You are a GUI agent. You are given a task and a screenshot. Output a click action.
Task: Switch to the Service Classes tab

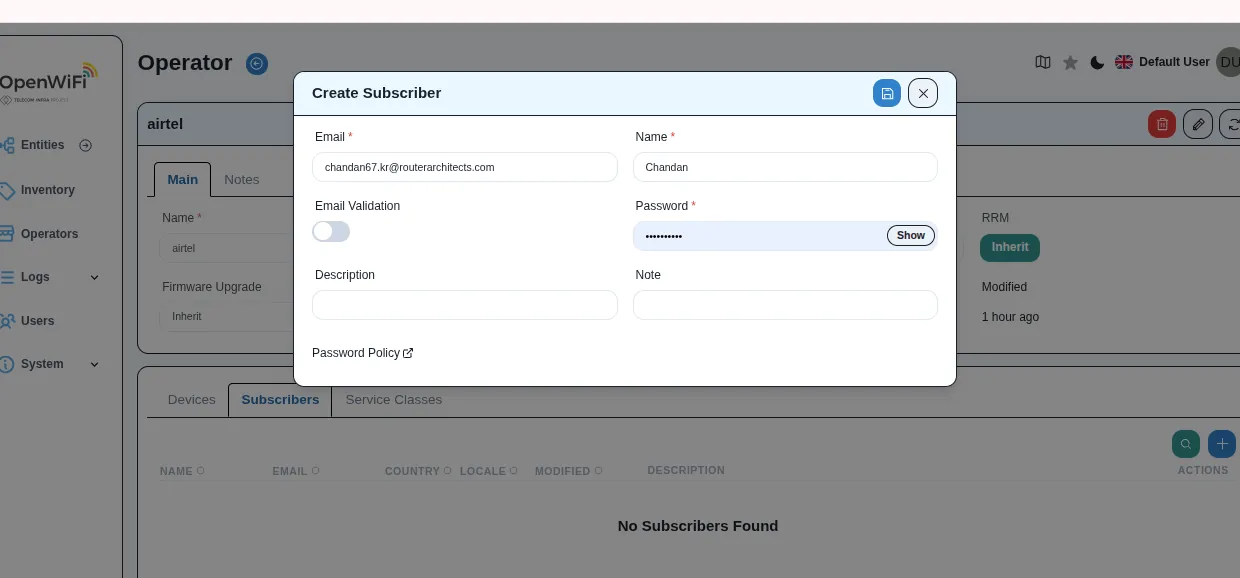393,399
